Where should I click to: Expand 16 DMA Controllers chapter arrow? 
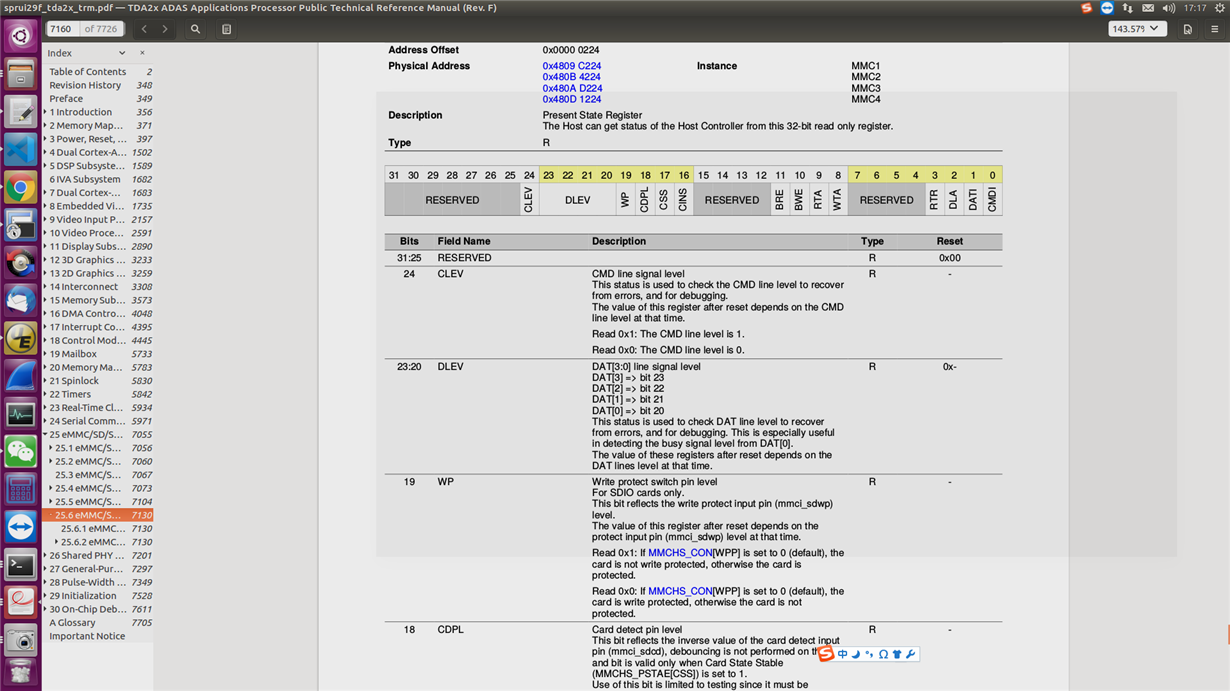[45, 313]
